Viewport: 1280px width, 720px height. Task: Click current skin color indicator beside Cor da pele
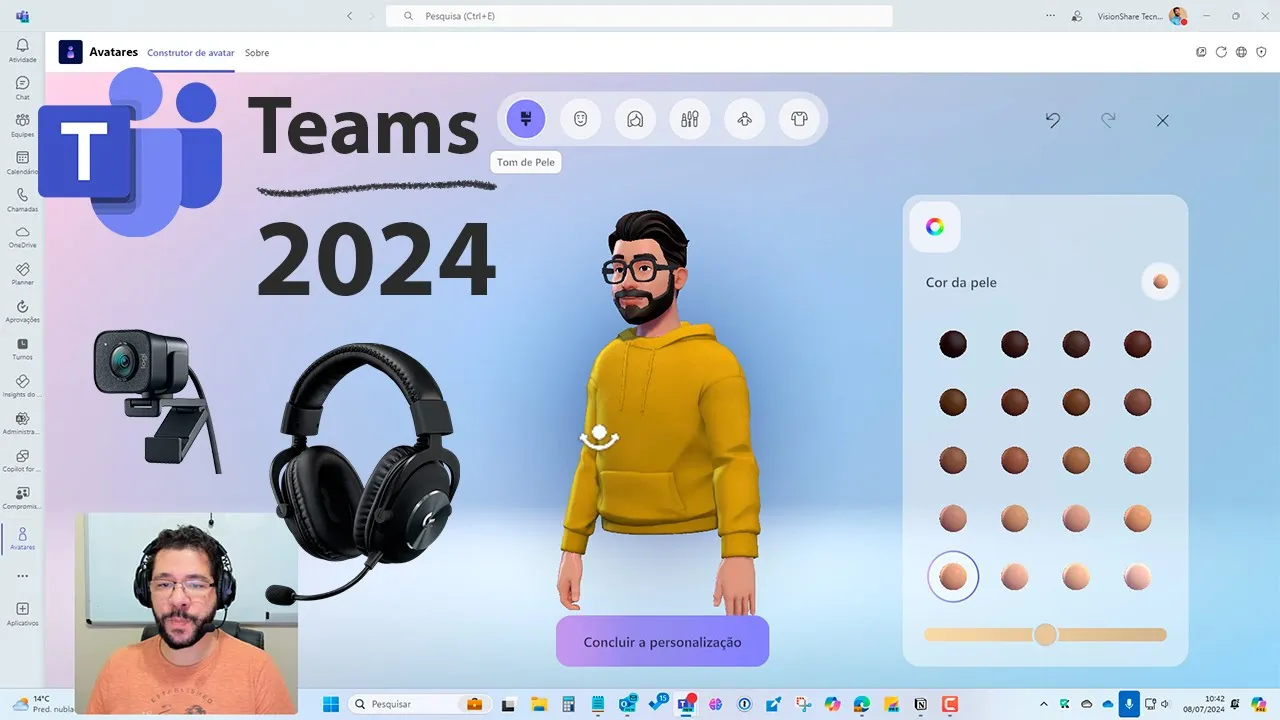pos(1160,282)
